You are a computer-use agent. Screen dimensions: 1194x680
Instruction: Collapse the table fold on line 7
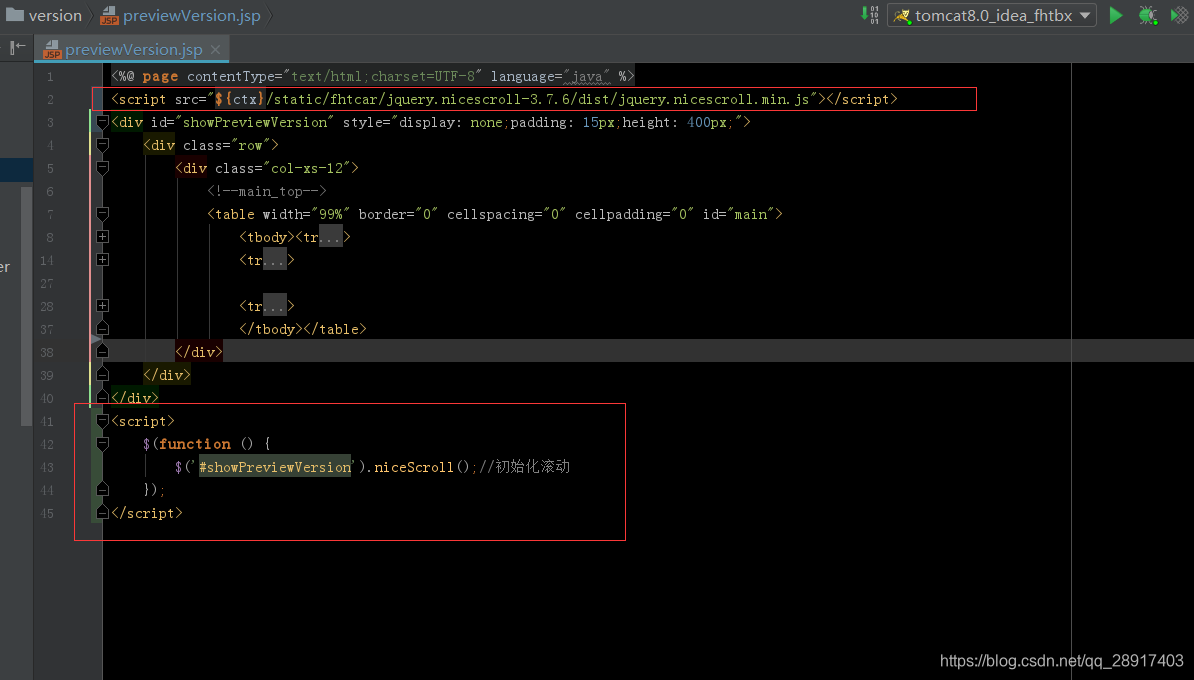[103, 214]
